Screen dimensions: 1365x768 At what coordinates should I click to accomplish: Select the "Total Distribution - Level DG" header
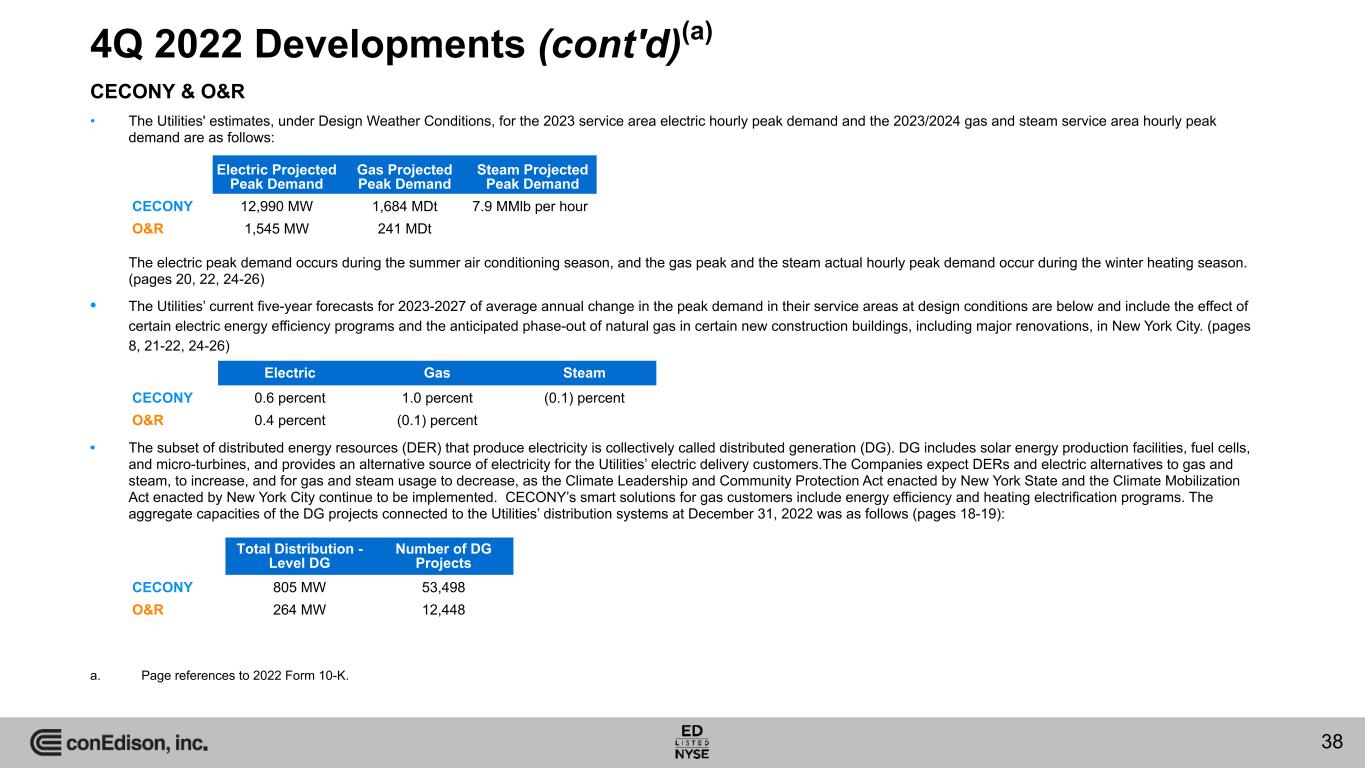[x=299, y=556]
